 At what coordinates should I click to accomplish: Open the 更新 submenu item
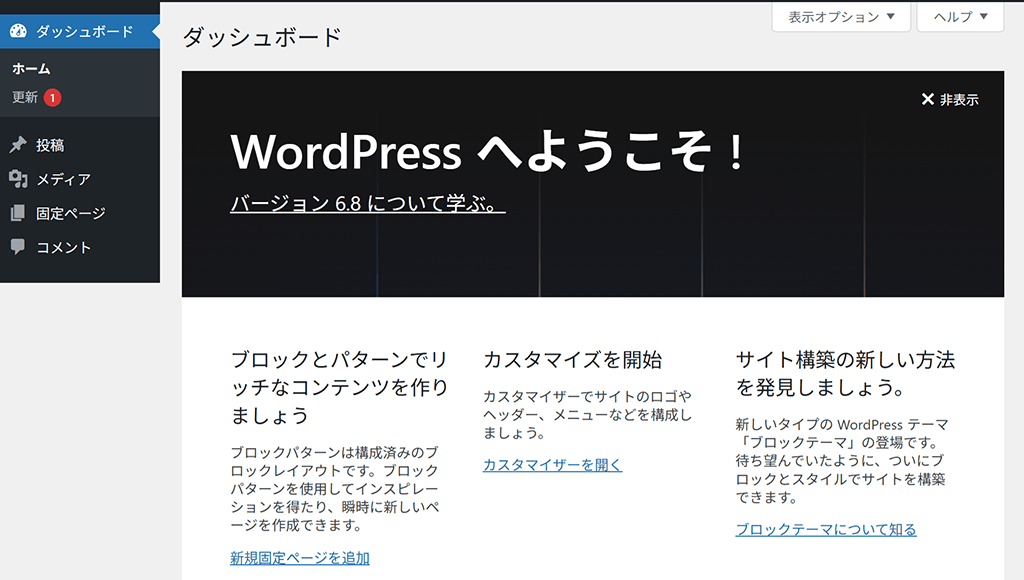point(25,98)
